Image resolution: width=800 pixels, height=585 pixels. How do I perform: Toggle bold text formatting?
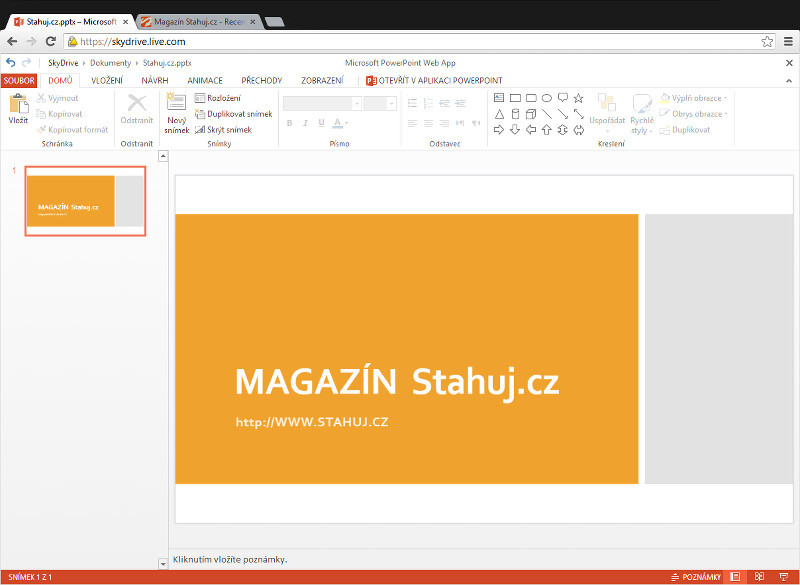click(289, 123)
